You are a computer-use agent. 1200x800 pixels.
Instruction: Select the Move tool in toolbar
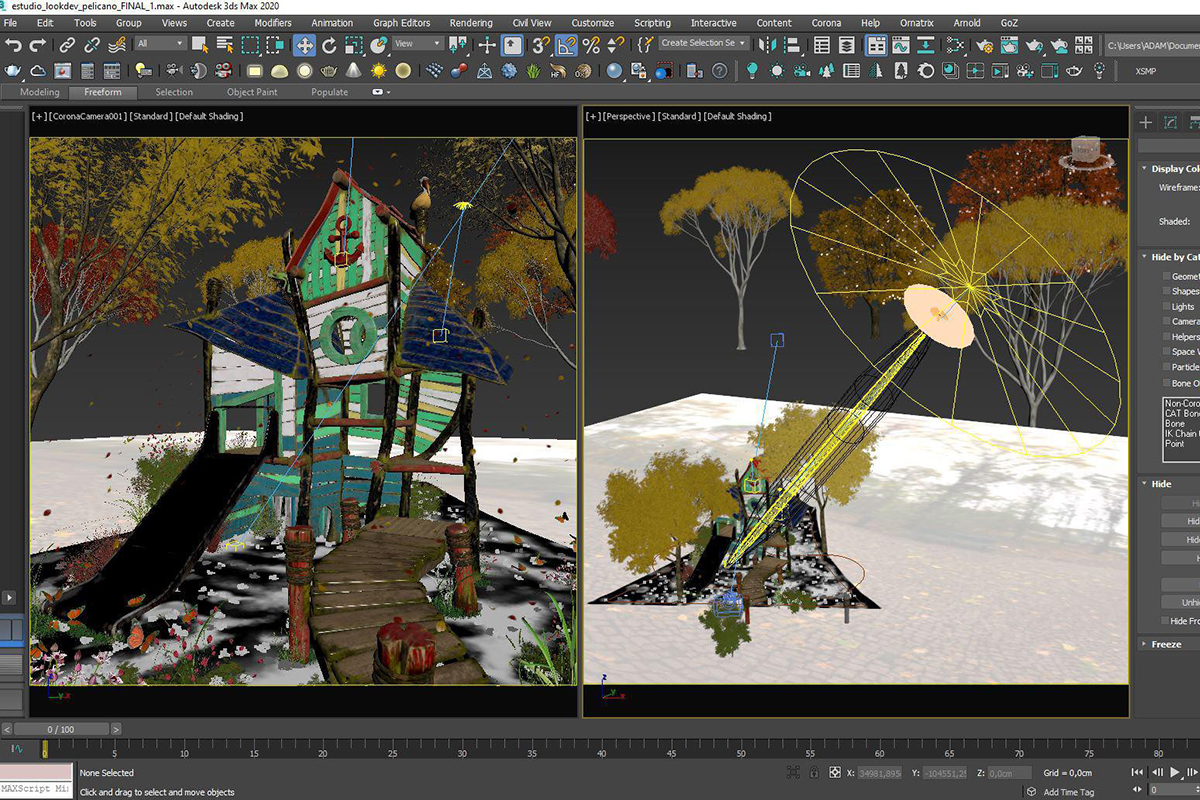(x=304, y=45)
